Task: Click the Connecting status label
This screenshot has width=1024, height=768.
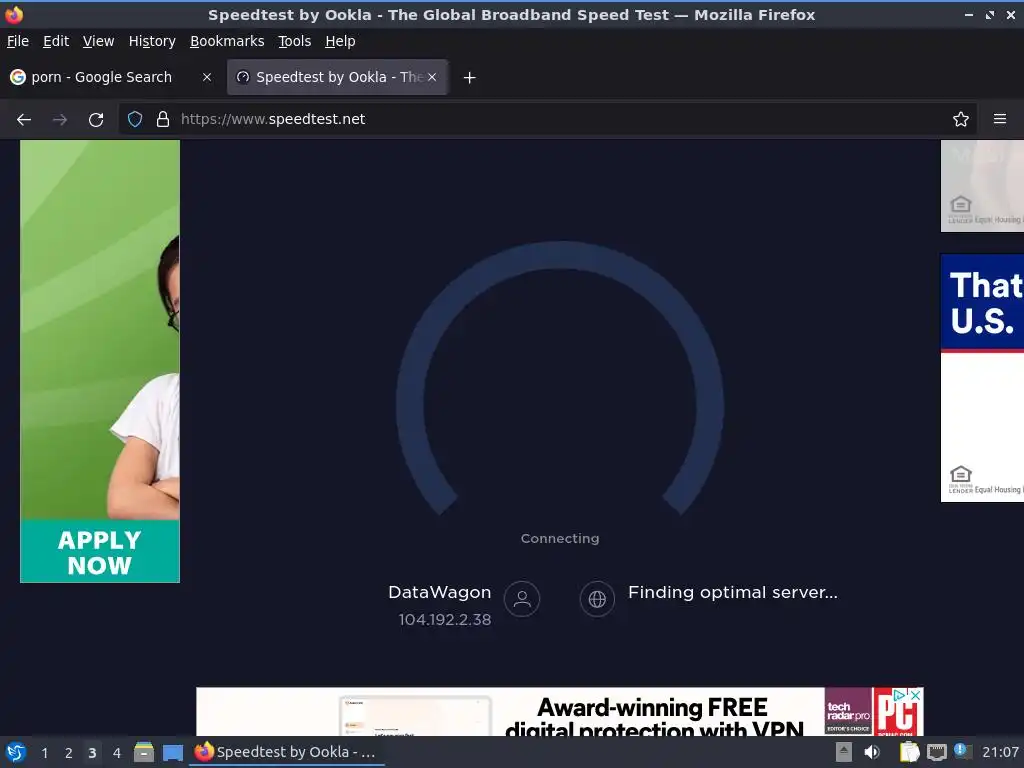Action: pyautogui.click(x=560, y=538)
